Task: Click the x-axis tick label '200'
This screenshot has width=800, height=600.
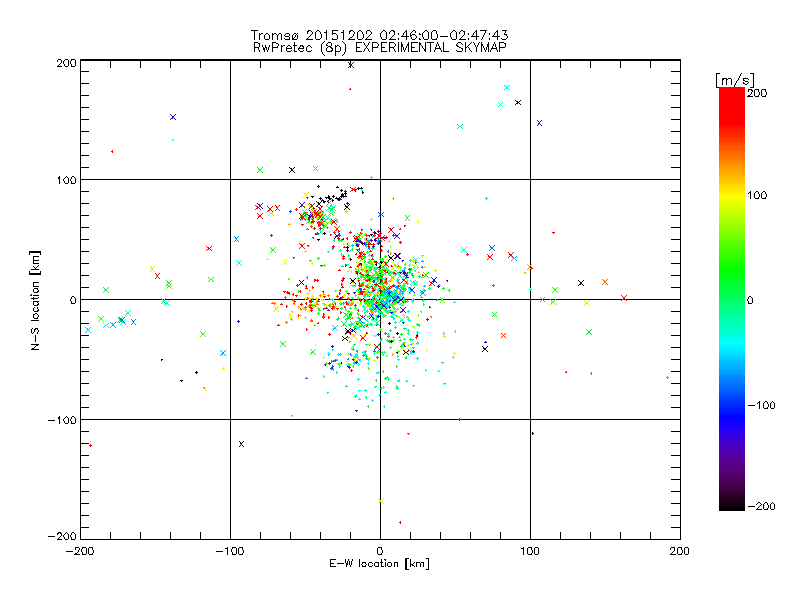Action: pos(680,551)
